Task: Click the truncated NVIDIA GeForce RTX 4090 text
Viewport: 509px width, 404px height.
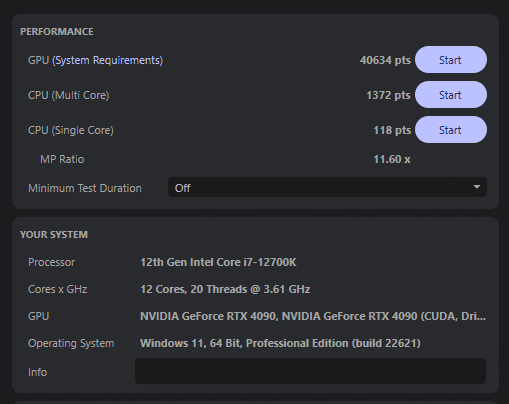Action: 313,316
